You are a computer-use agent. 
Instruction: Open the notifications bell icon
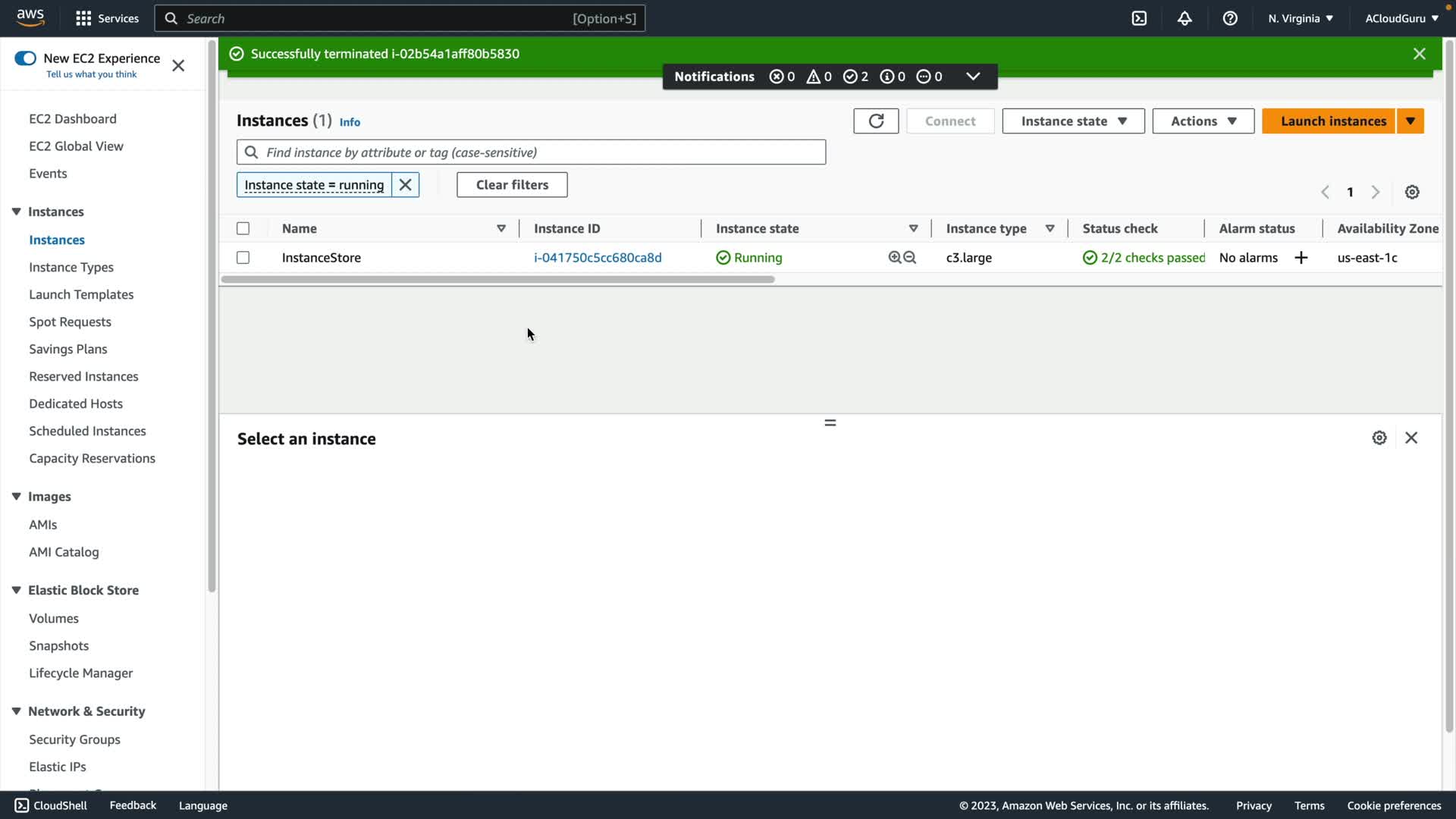pyautogui.click(x=1185, y=18)
